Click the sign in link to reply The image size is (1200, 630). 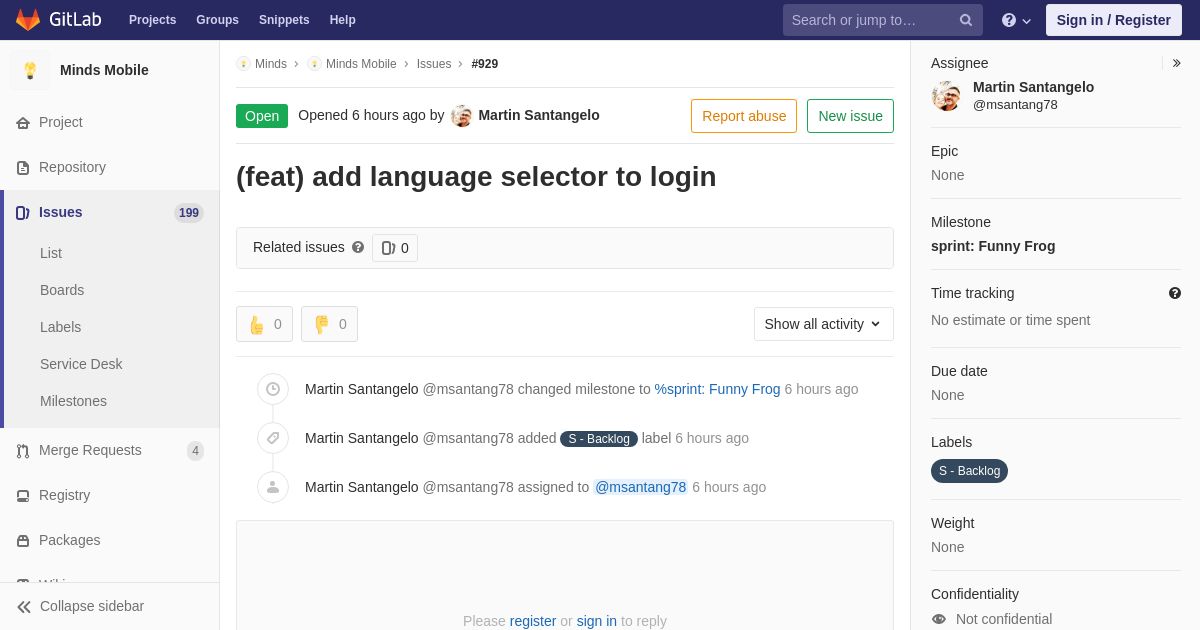[x=597, y=621]
